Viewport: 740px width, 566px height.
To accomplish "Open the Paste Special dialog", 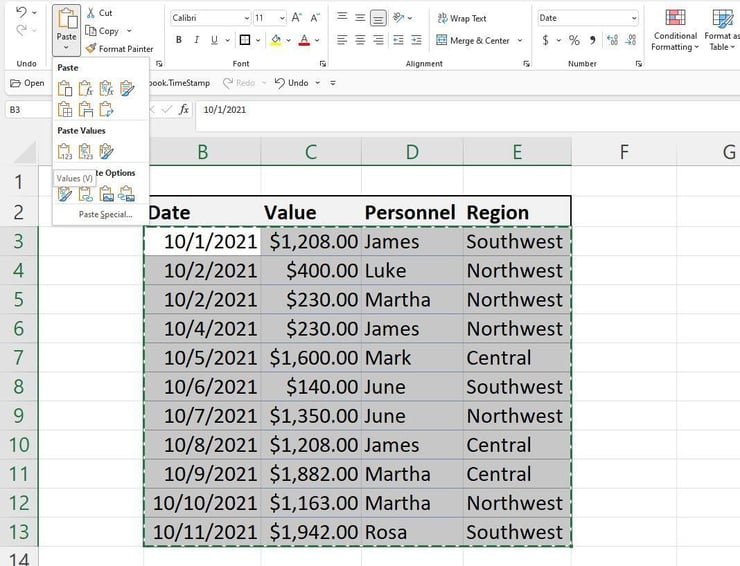I will 105,214.
